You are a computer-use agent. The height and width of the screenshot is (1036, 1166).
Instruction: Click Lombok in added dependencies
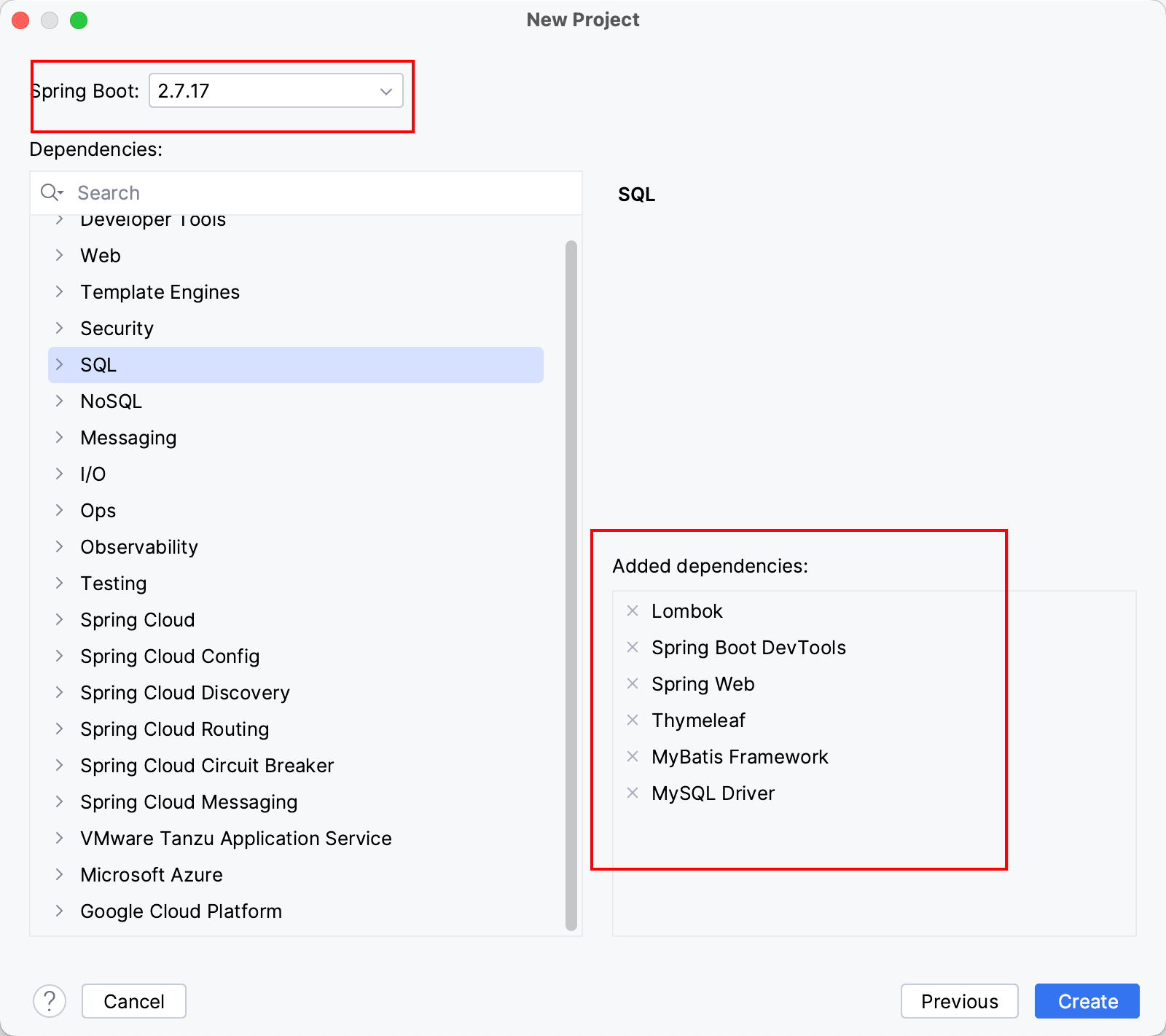click(686, 611)
